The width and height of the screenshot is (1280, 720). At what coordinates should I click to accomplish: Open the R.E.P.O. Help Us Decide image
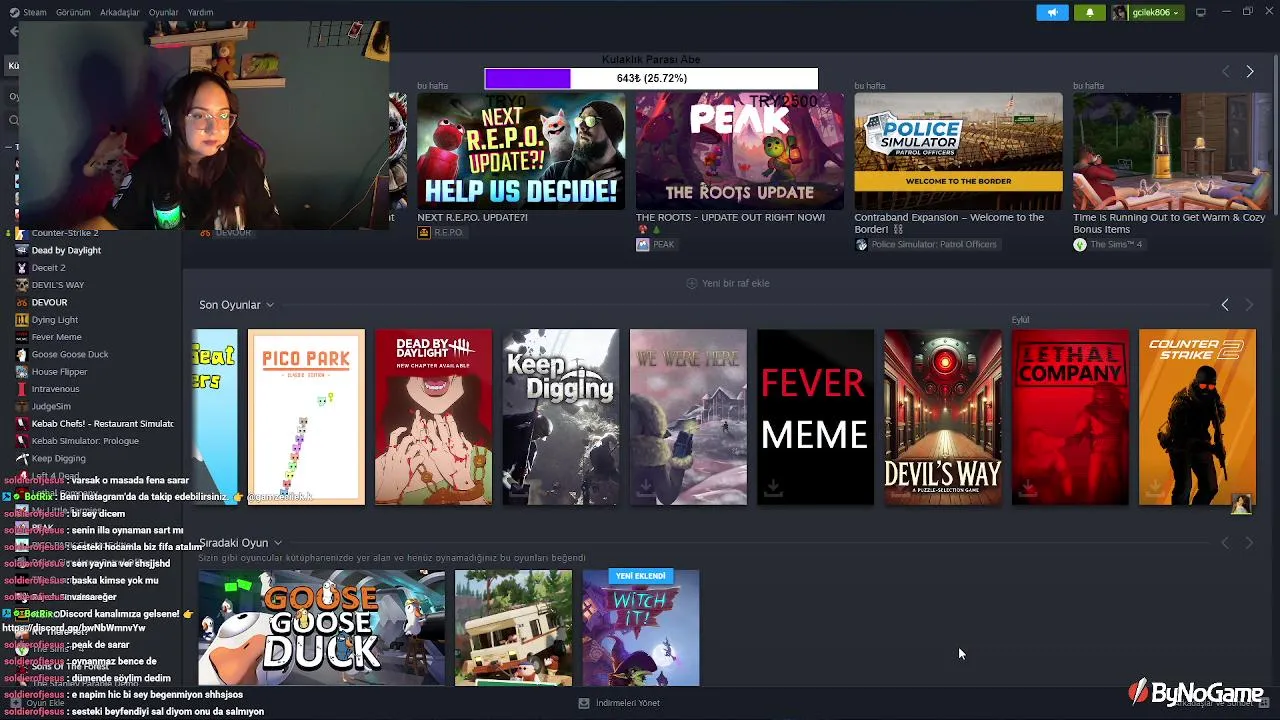521,151
